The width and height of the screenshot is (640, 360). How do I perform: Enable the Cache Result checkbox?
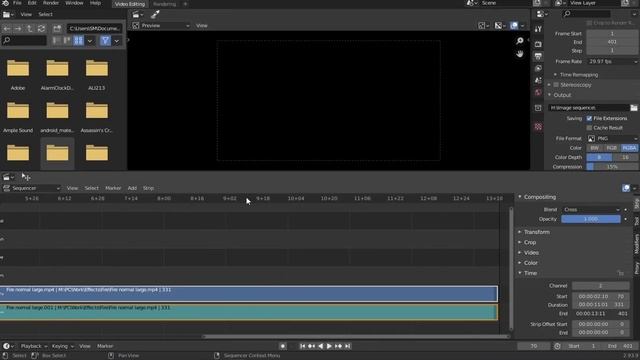point(589,128)
